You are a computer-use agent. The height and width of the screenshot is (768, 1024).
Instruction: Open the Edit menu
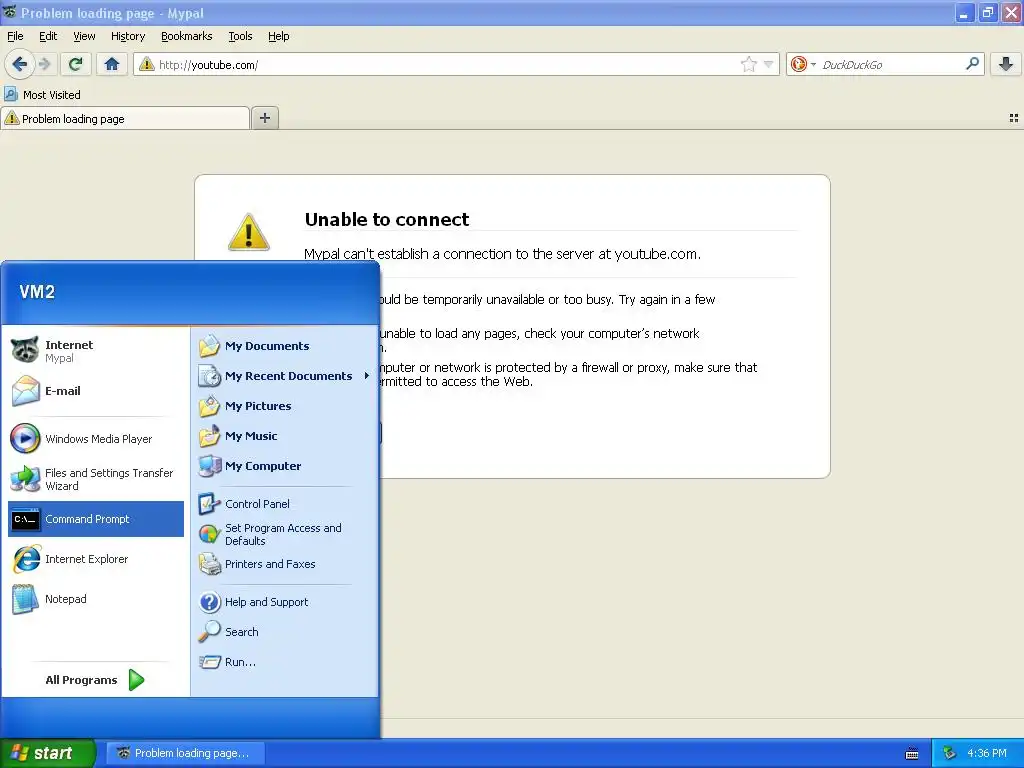pyautogui.click(x=48, y=36)
